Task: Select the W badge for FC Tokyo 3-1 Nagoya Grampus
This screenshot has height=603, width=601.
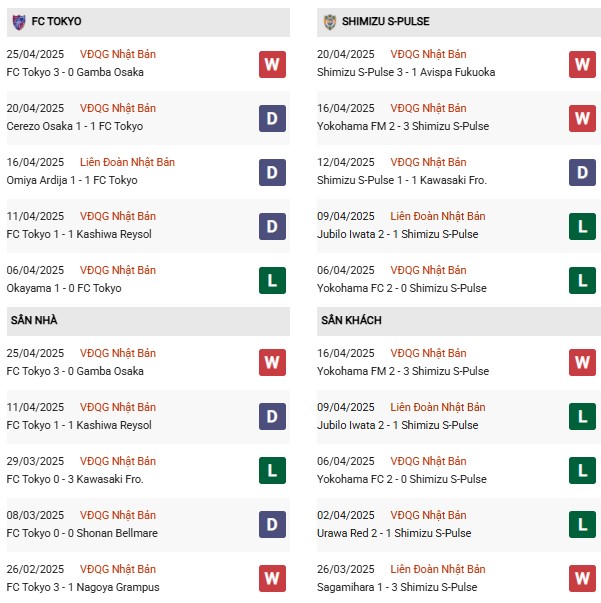Action: tap(272, 580)
